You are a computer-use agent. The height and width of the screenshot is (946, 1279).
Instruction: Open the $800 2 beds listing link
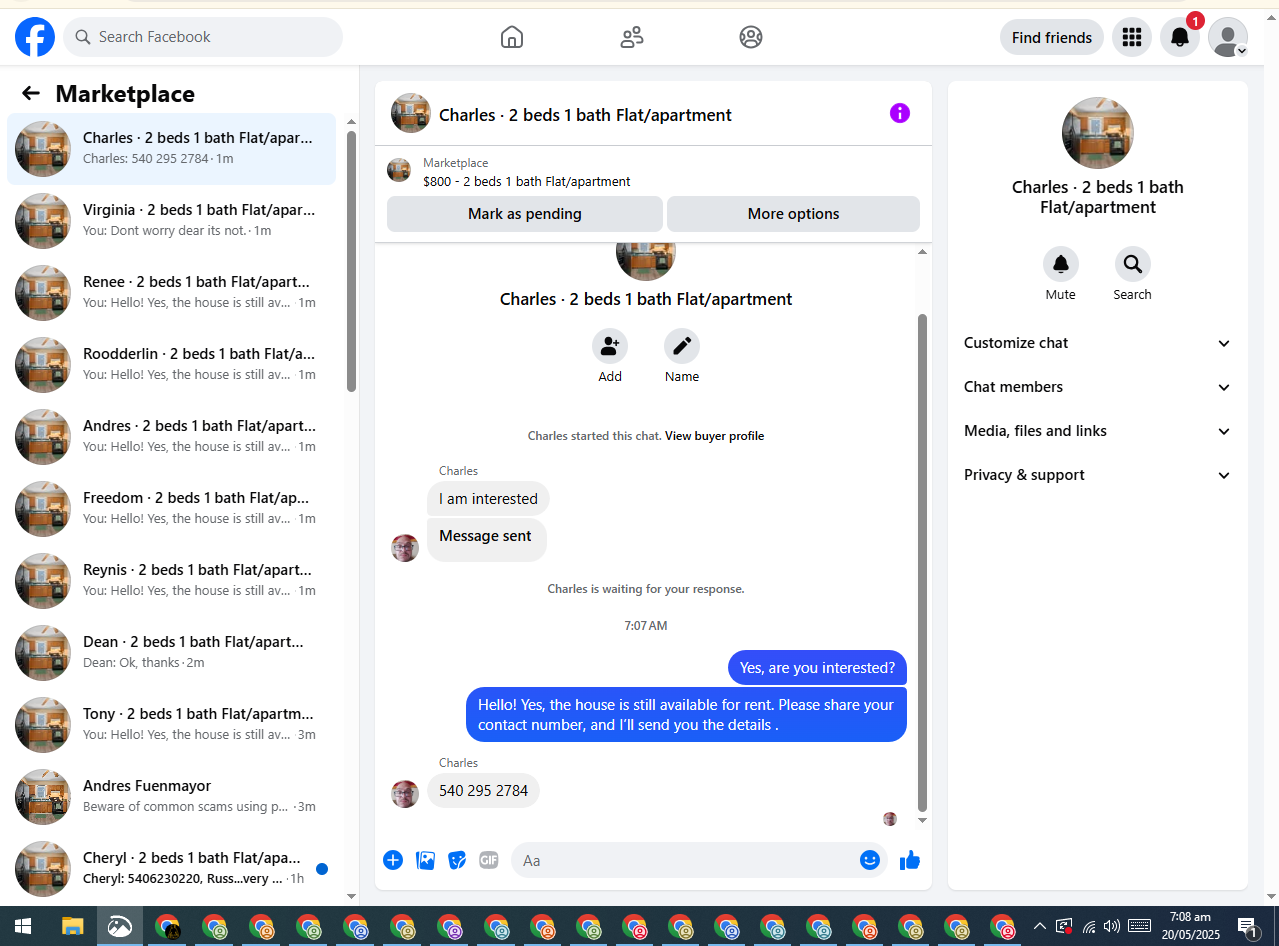527,182
